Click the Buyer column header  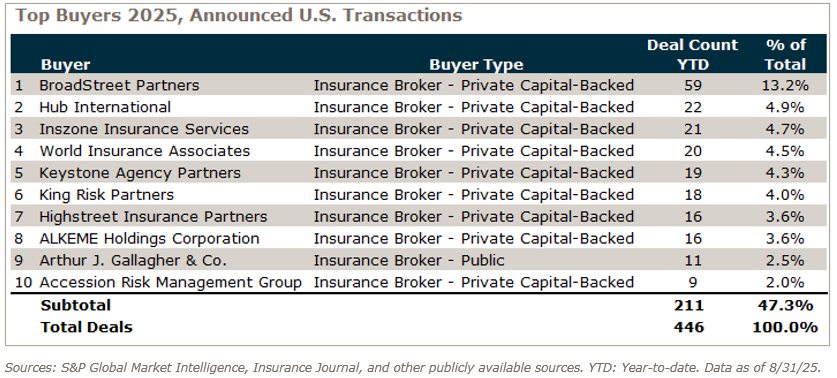(66, 65)
